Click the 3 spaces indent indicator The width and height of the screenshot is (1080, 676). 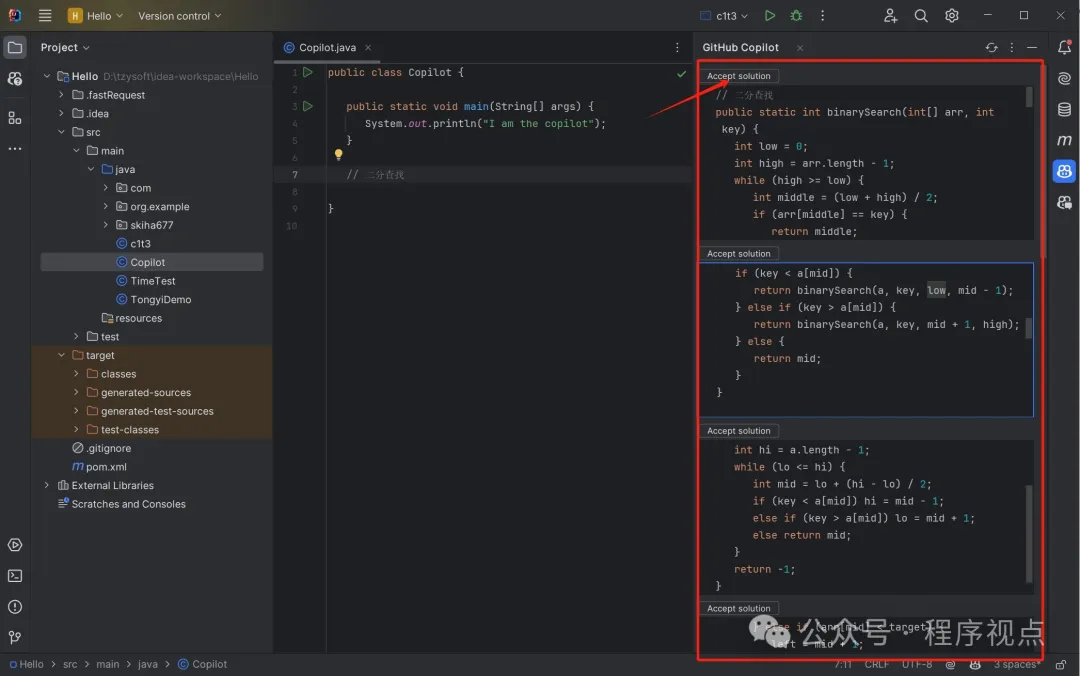1016,664
